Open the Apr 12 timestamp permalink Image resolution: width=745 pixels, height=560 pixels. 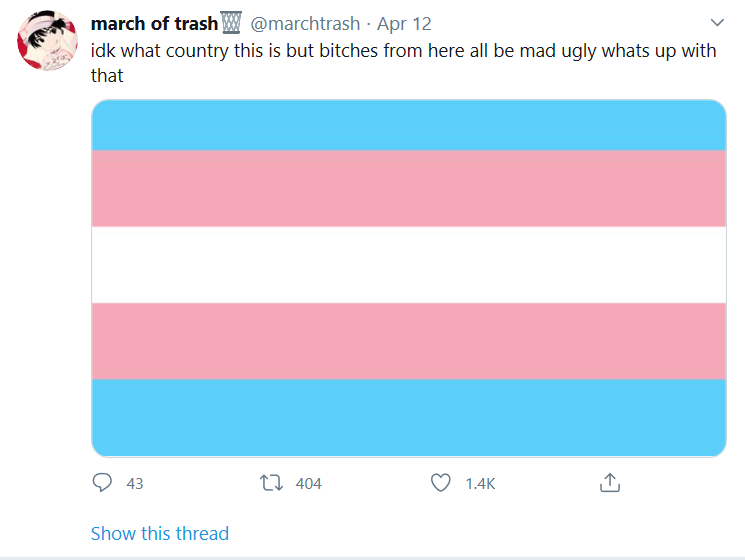(x=404, y=24)
